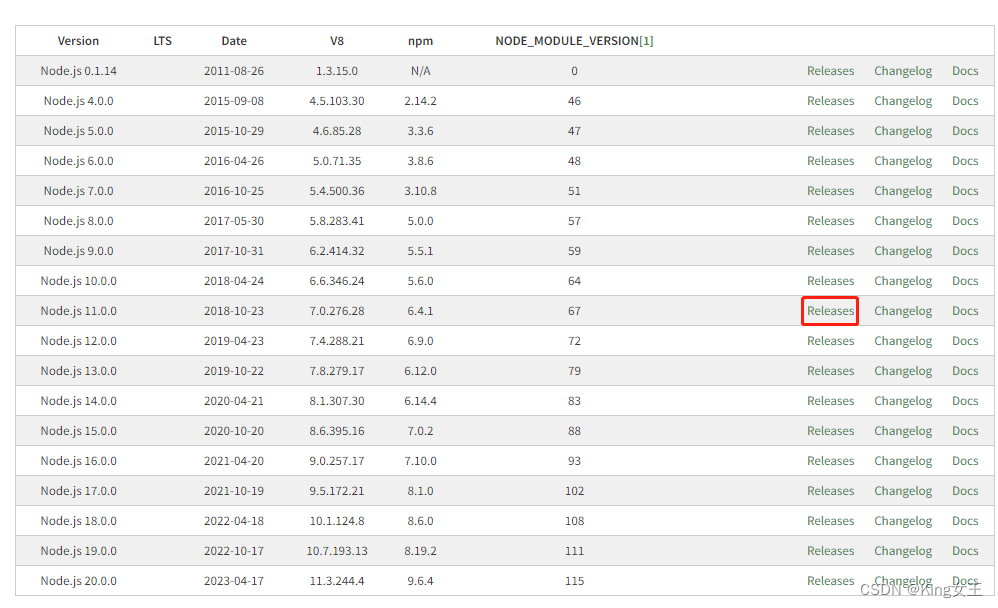
Task: View Changelog for Node.js 11.0.0
Action: (903, 311)
